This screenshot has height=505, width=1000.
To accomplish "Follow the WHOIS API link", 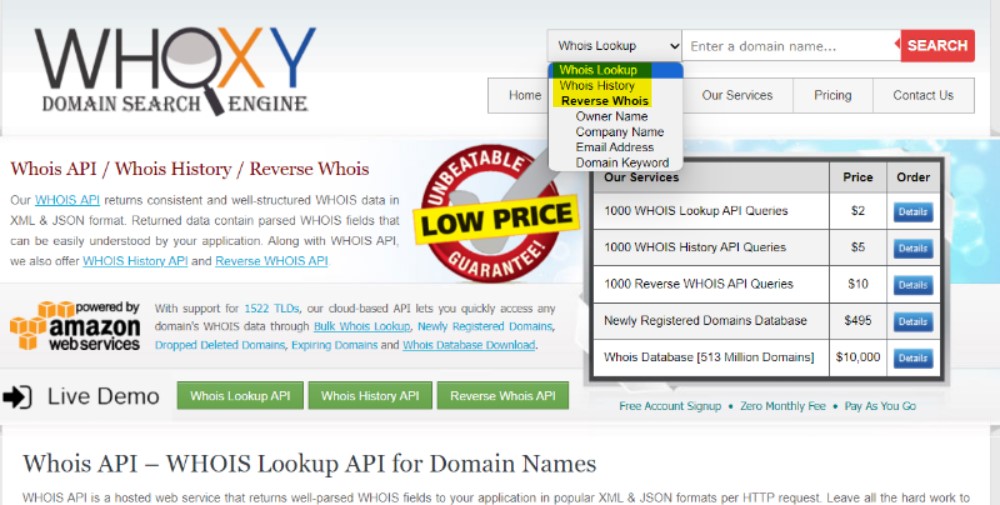I will [67, 200].
